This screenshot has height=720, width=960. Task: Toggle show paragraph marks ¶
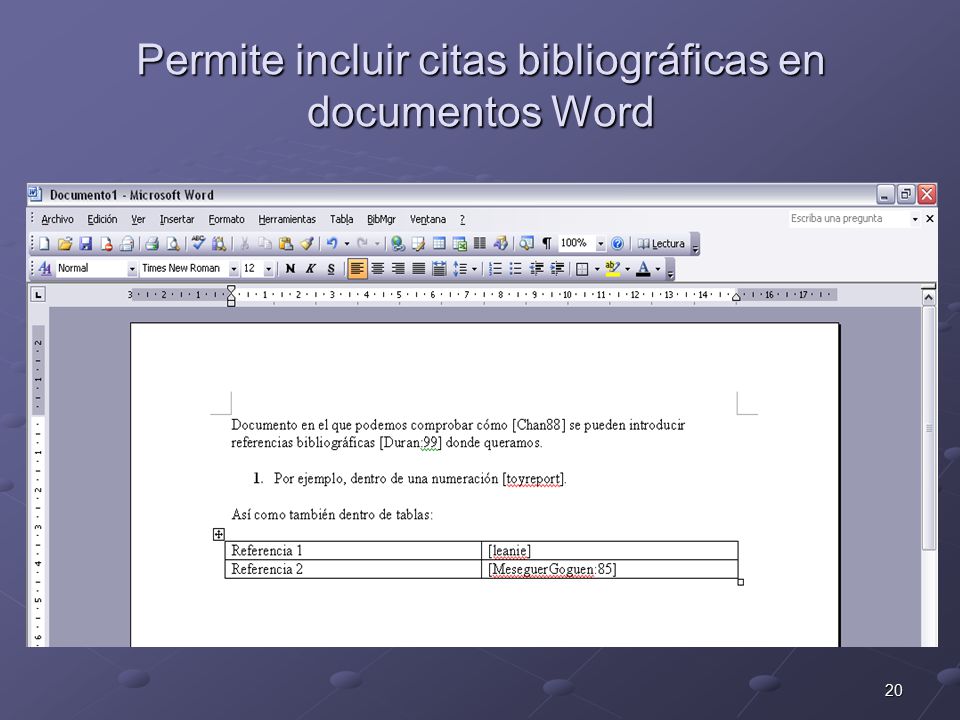tap(547, 244)
